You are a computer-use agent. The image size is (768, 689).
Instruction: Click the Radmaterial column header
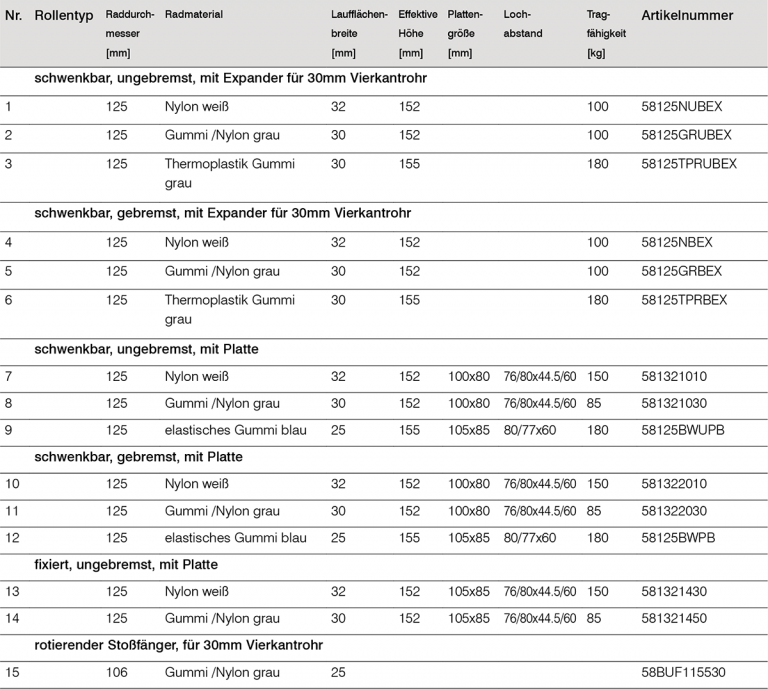(x=193, y=16)
